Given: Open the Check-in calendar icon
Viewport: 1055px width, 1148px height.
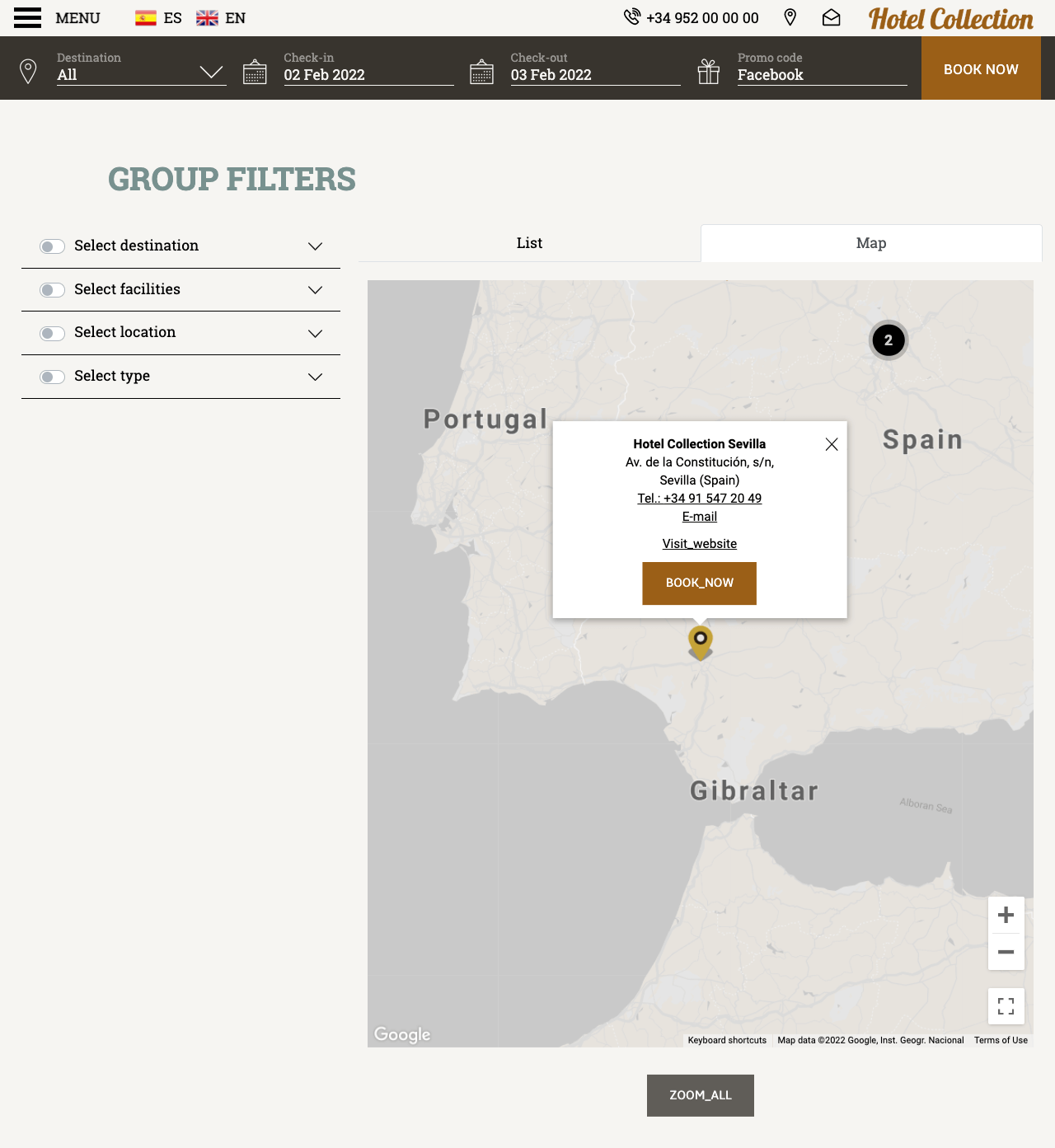Looking at the screenshot, I should [255, 72].
